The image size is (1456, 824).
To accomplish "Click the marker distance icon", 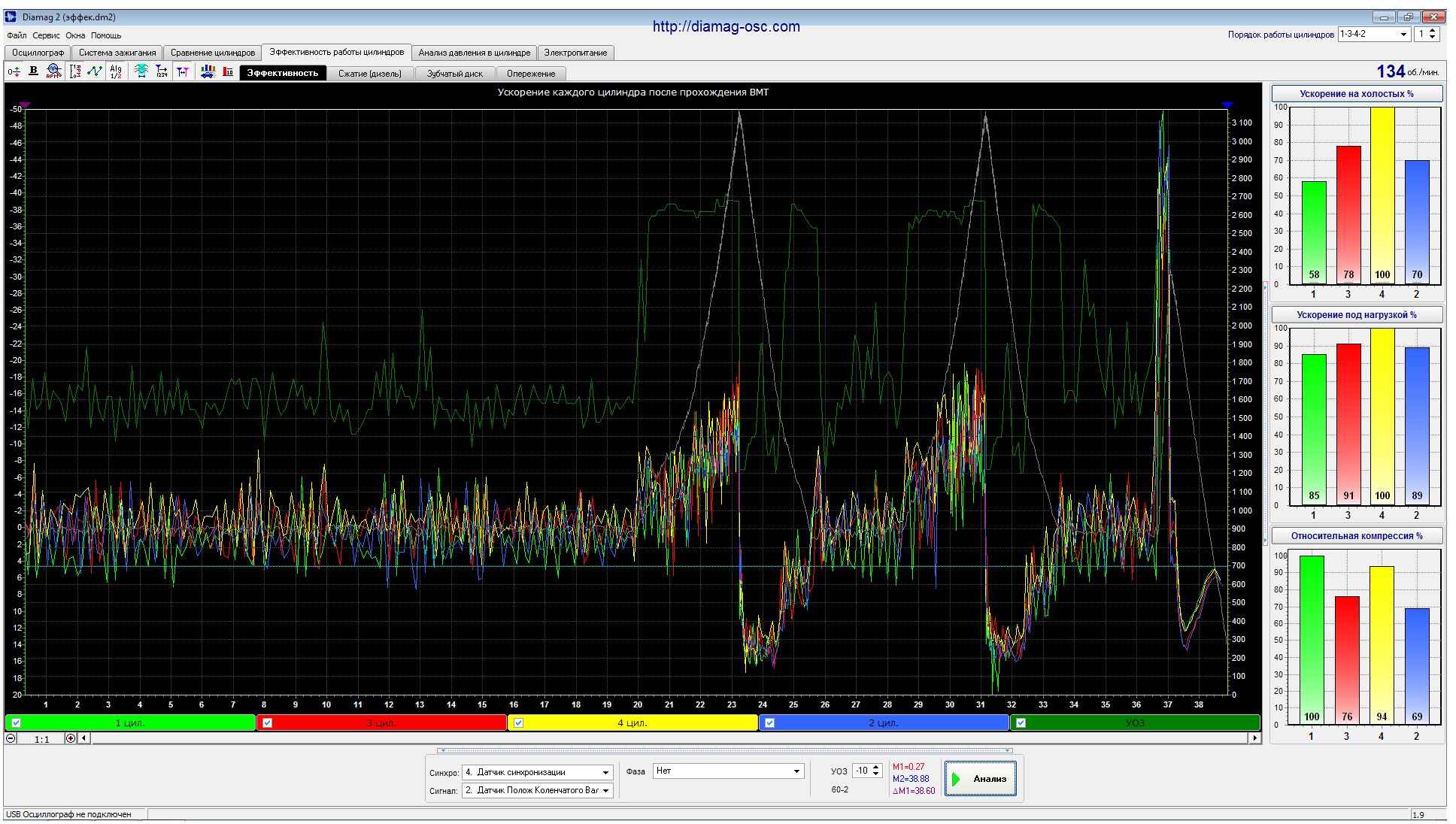I will tap(183, 71).
